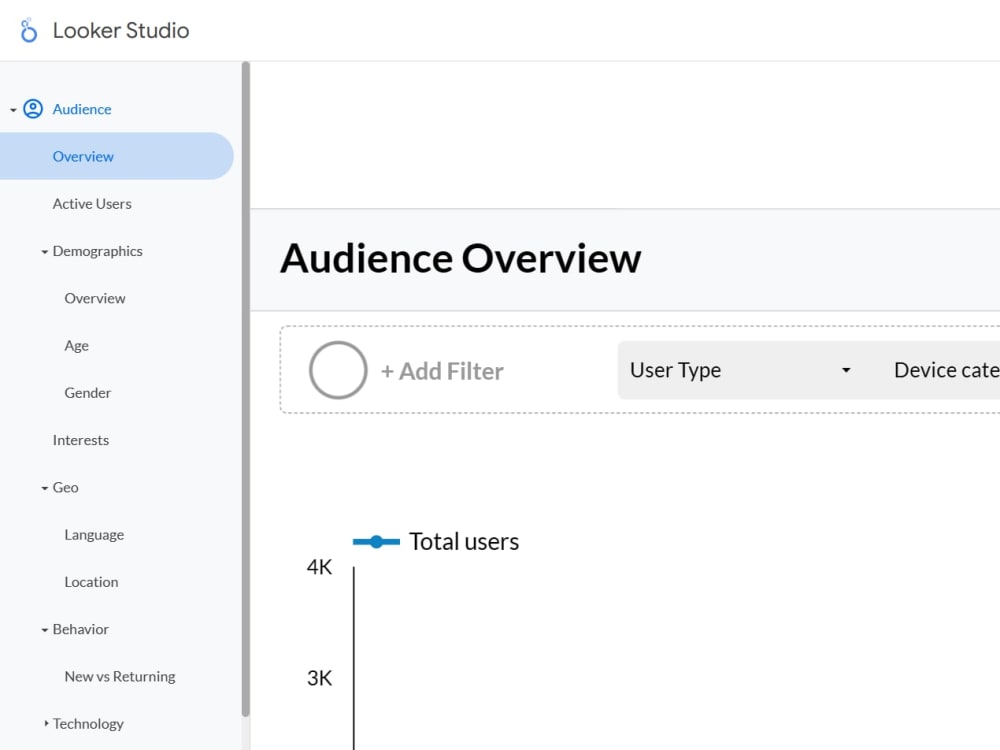This screenshot has width=1000, height=750.
Task: Collapse the Geo section
Action: tap(43, 487)
